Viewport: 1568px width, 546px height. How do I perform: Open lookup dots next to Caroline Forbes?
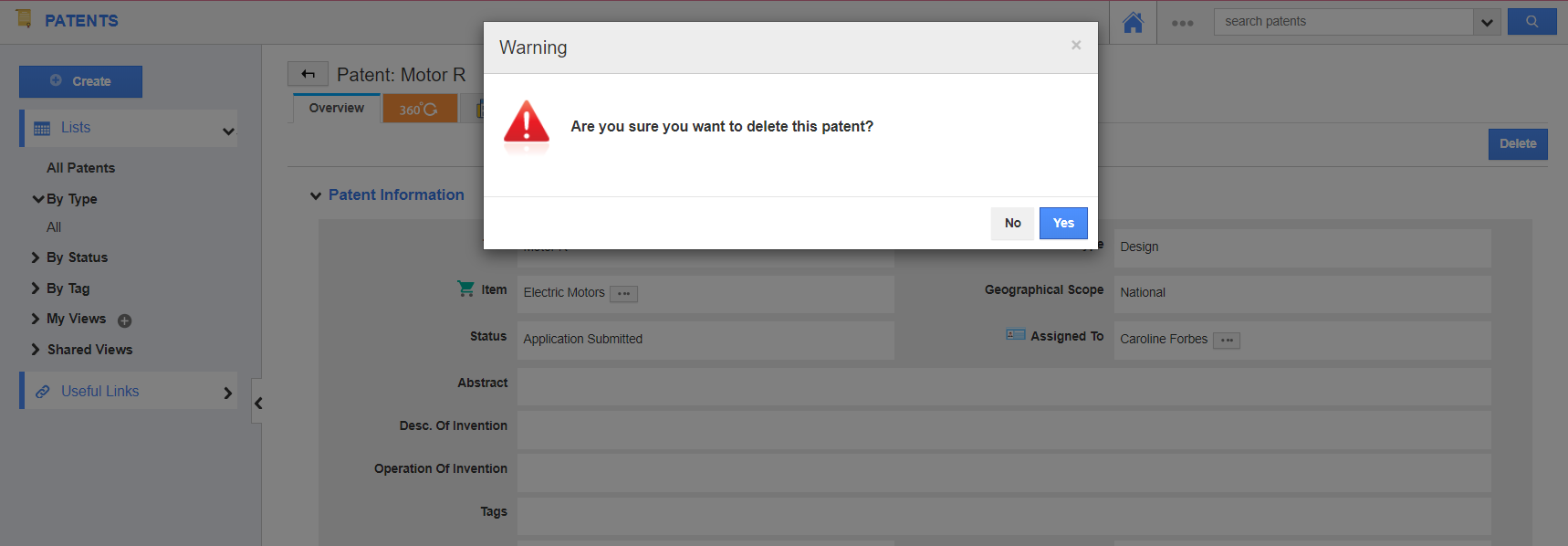coord(1226,340)
